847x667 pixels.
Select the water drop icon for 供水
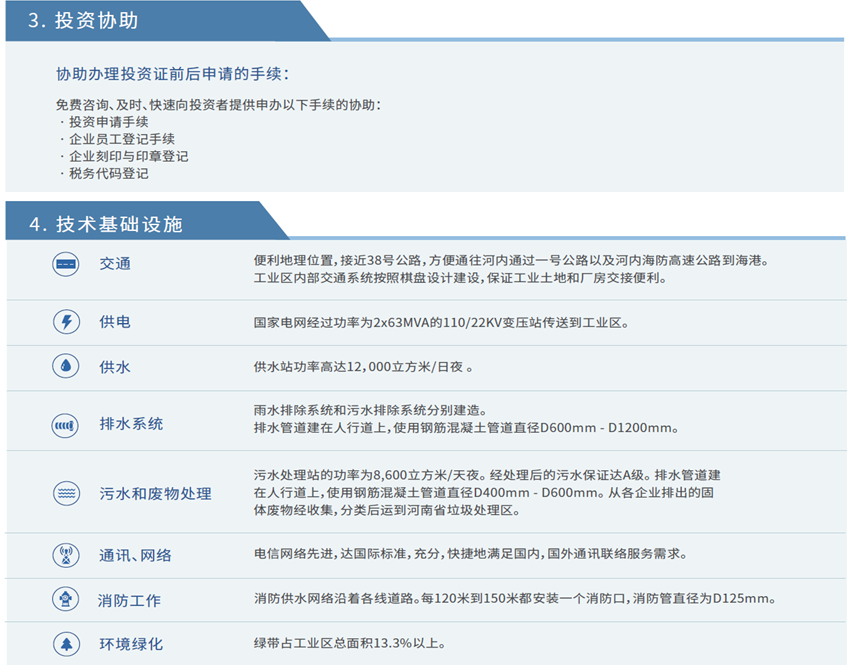tap(65, 367)
